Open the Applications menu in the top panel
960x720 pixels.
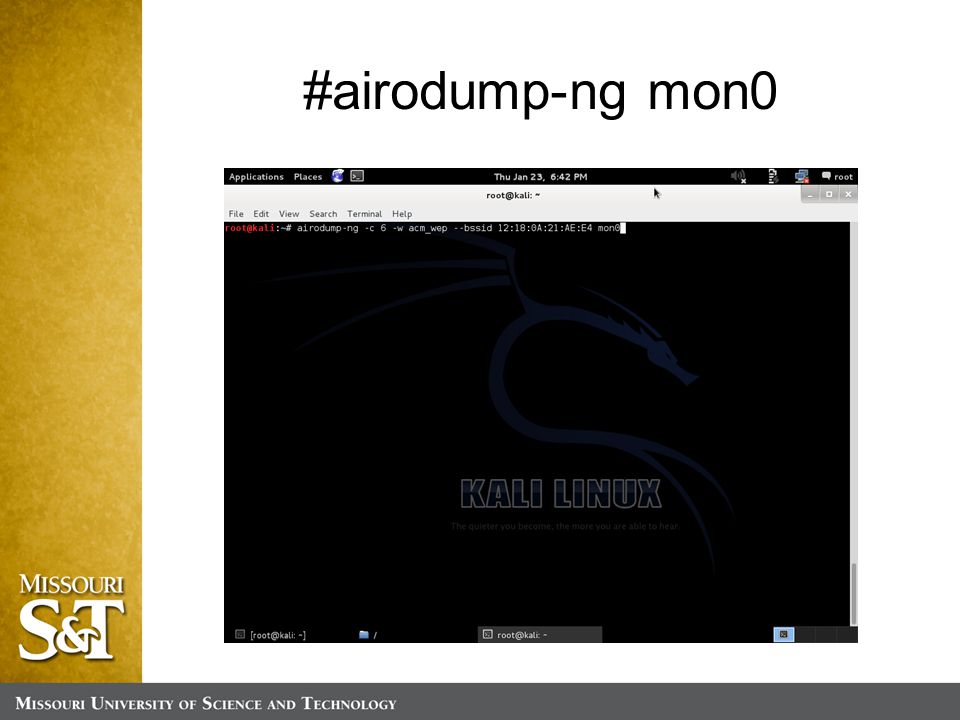256,176
